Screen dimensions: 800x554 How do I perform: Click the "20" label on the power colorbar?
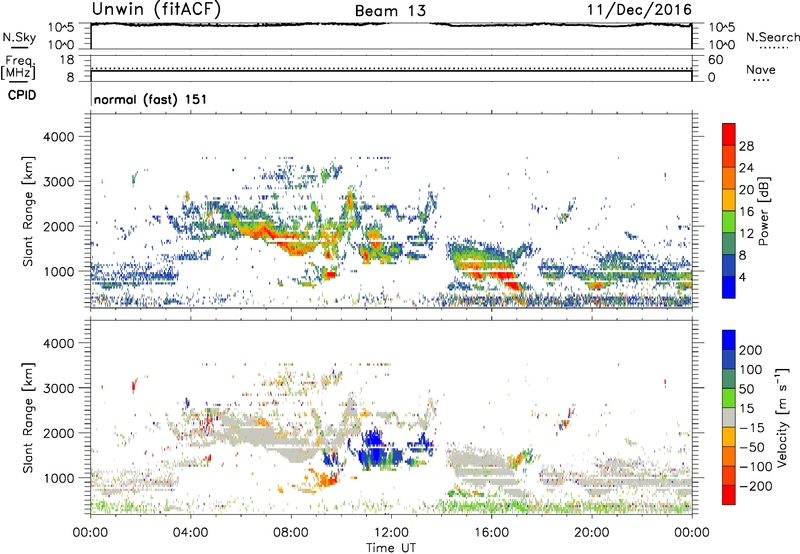[746, 190]
